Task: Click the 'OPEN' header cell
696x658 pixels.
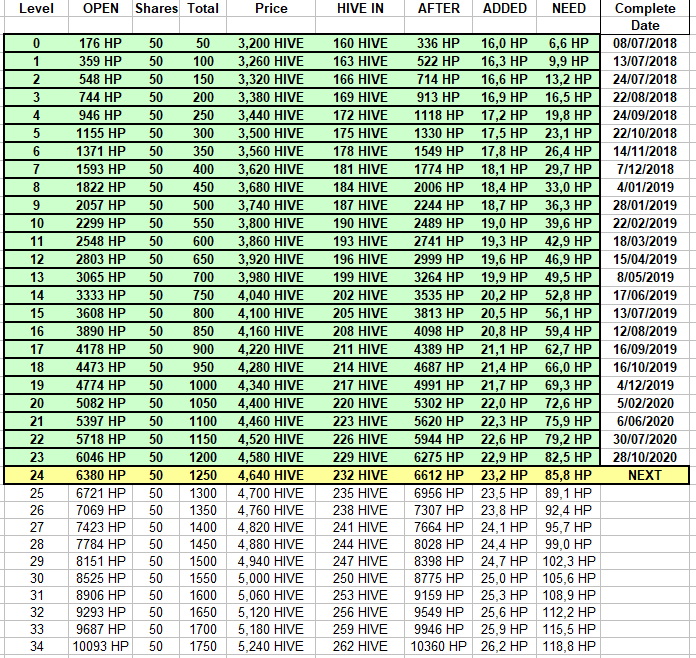Action: coord(101,8)
